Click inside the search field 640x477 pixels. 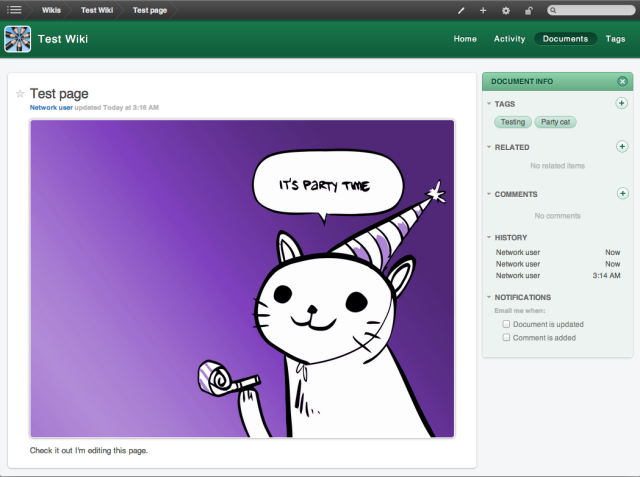(591, 10)
